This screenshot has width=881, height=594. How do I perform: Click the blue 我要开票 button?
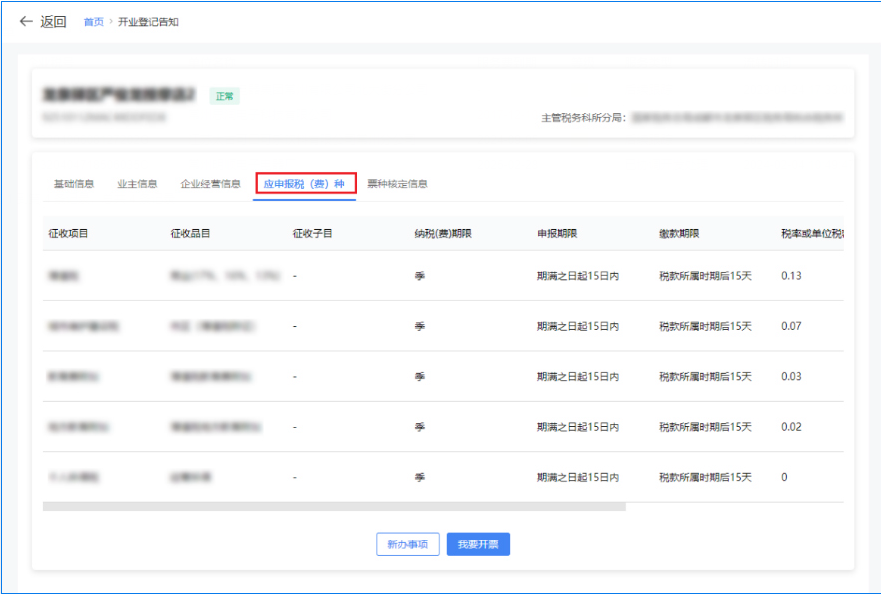pos(478,544)
